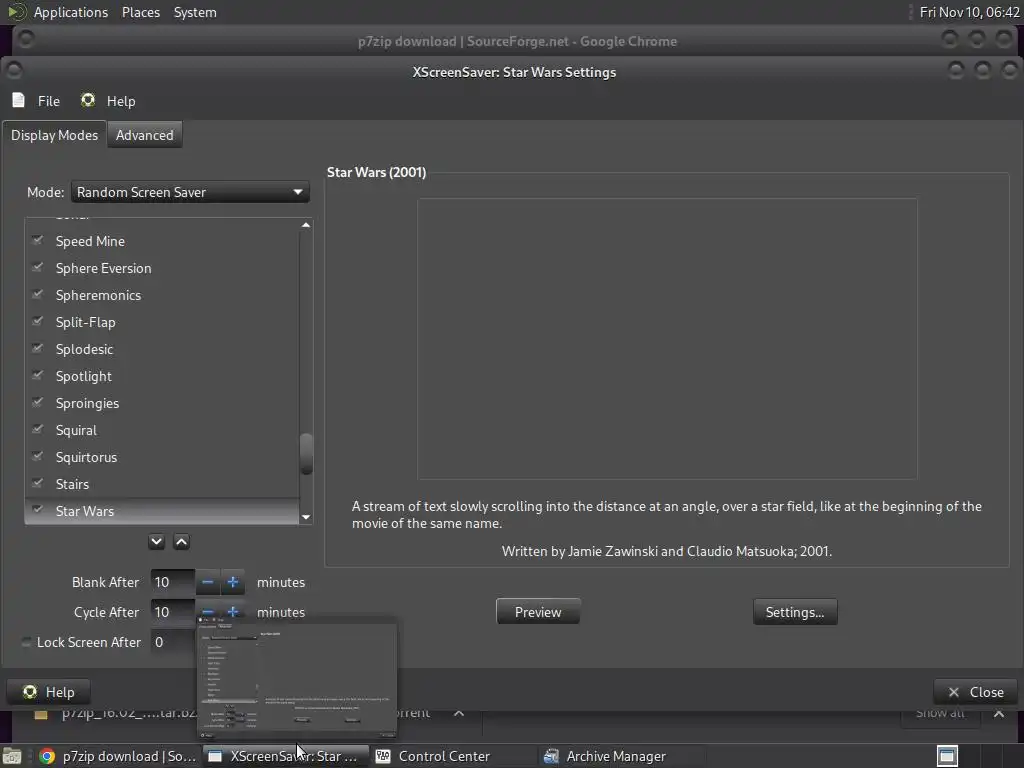
Task: Toggle the Squirtorus checkbox
Action: tap(37, 456)
